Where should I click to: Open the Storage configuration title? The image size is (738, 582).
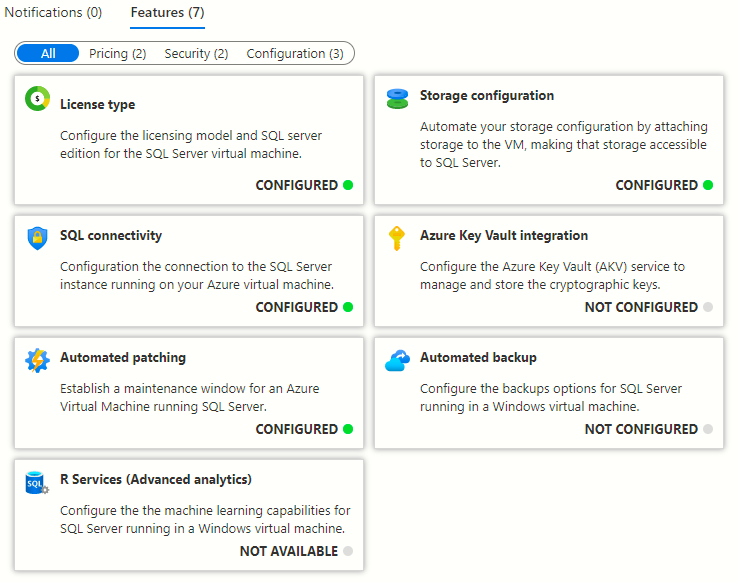[x=487, y=96]
